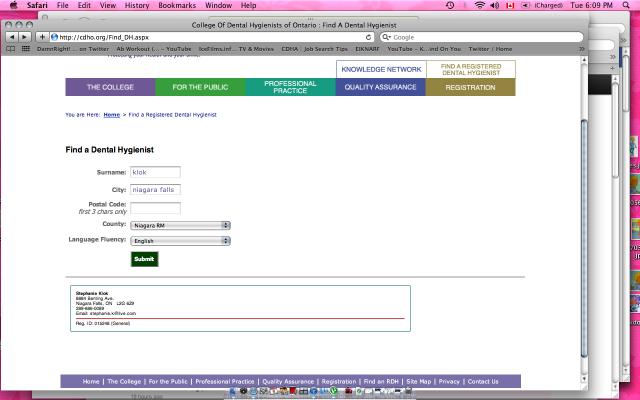640x400 pixels.
Task: Click the page's vertical scrollbar thumb
Action: (584, 239)
